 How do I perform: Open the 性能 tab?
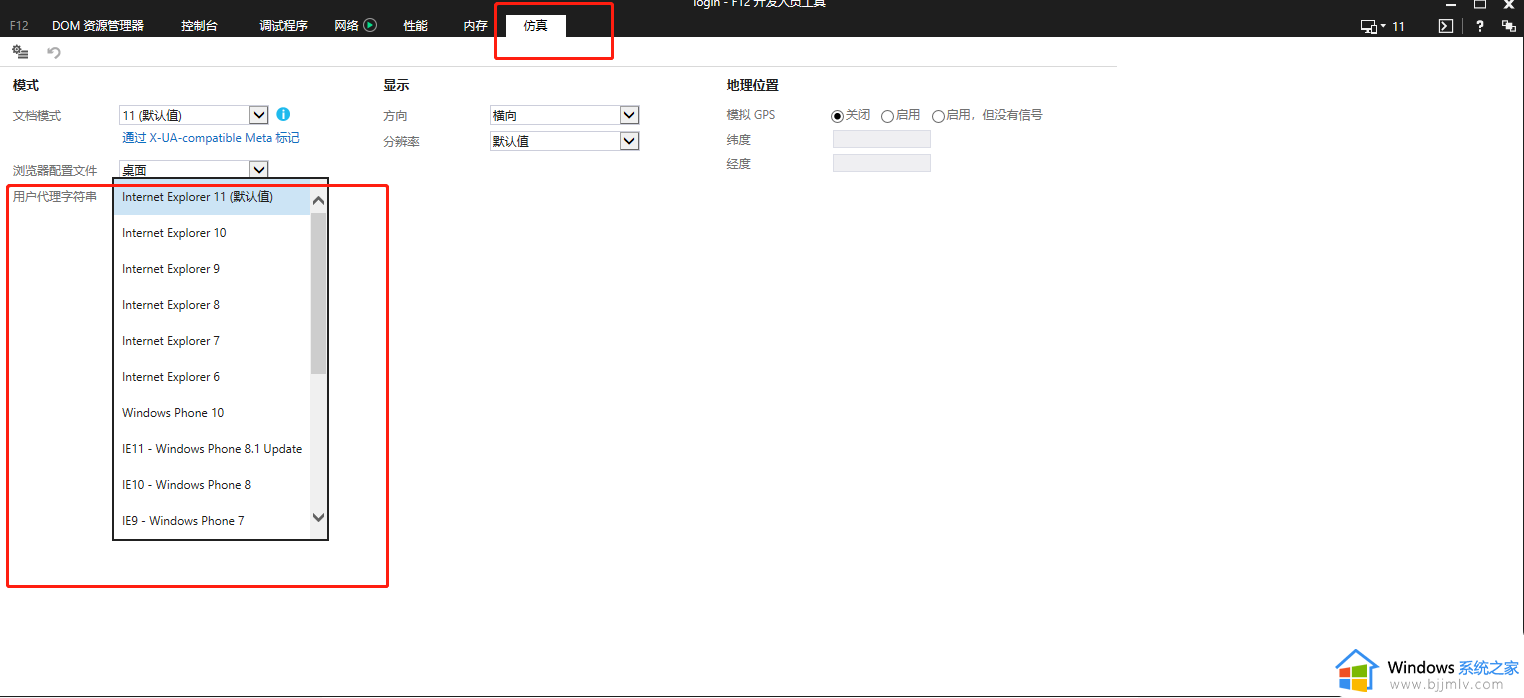point(415,26)
